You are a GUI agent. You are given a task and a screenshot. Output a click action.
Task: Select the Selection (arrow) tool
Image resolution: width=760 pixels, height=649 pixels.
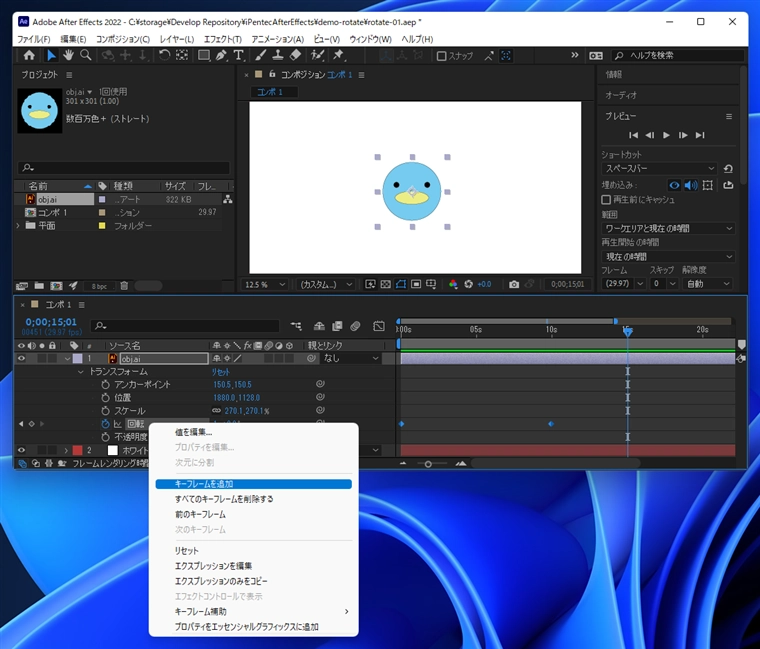51,56
